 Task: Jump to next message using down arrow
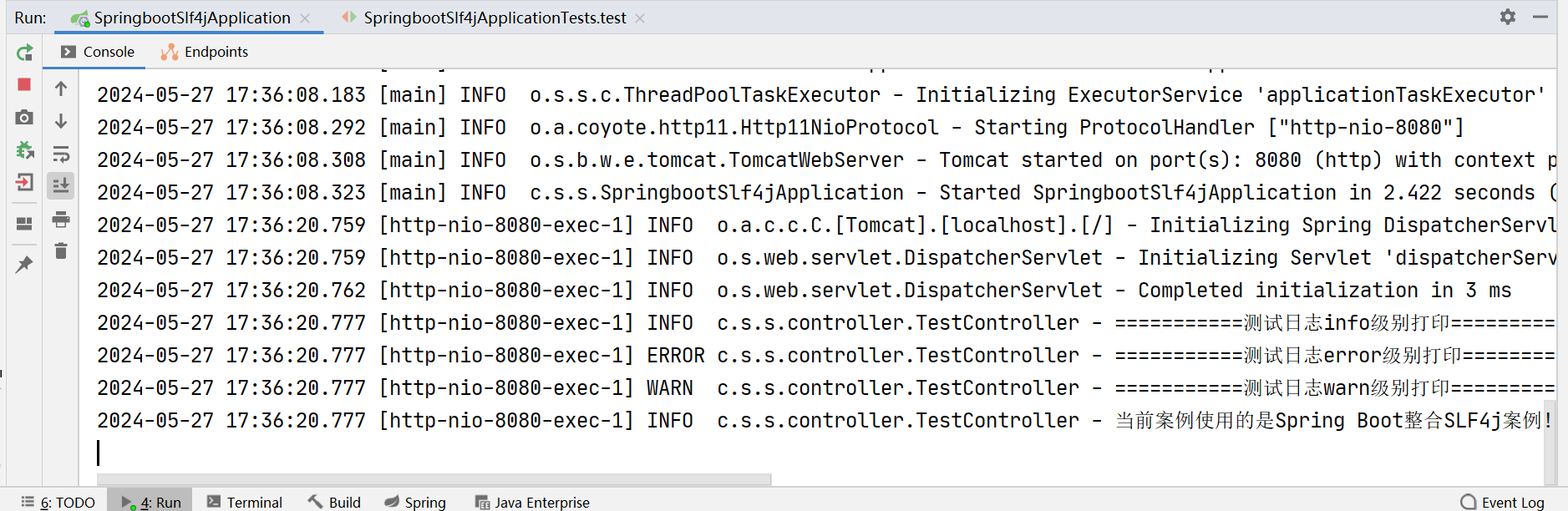pos(60,119)
